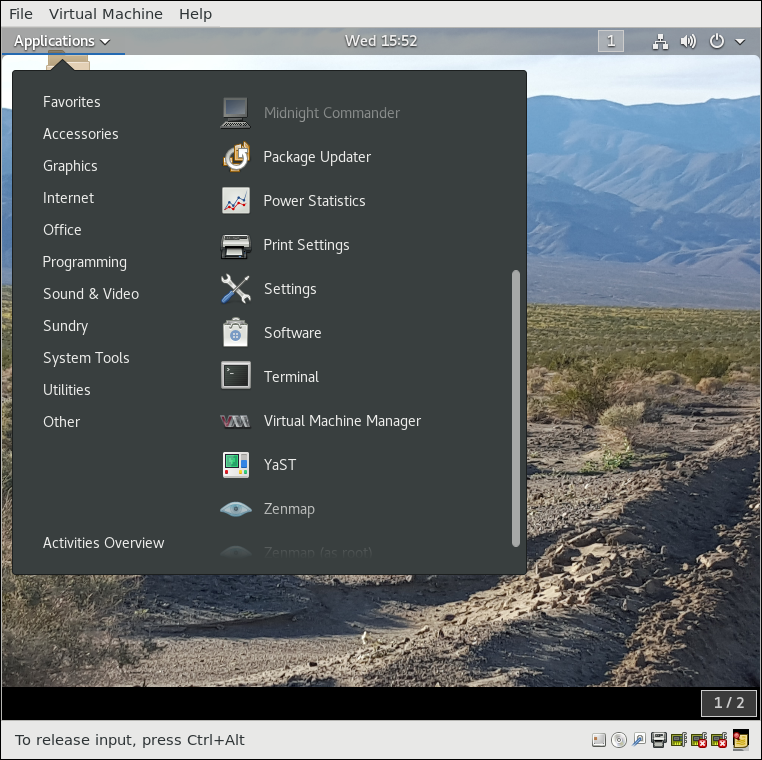
Task: Select the System Tools category
Action: click(86, 358)
